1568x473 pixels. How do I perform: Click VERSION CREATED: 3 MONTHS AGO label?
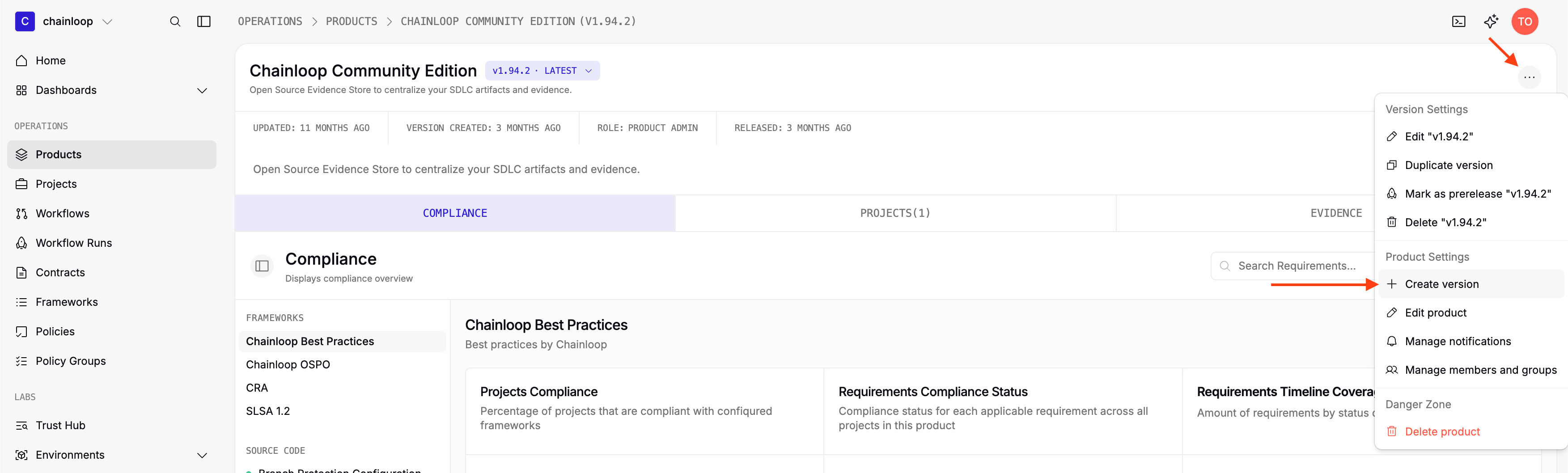[483, 128]
